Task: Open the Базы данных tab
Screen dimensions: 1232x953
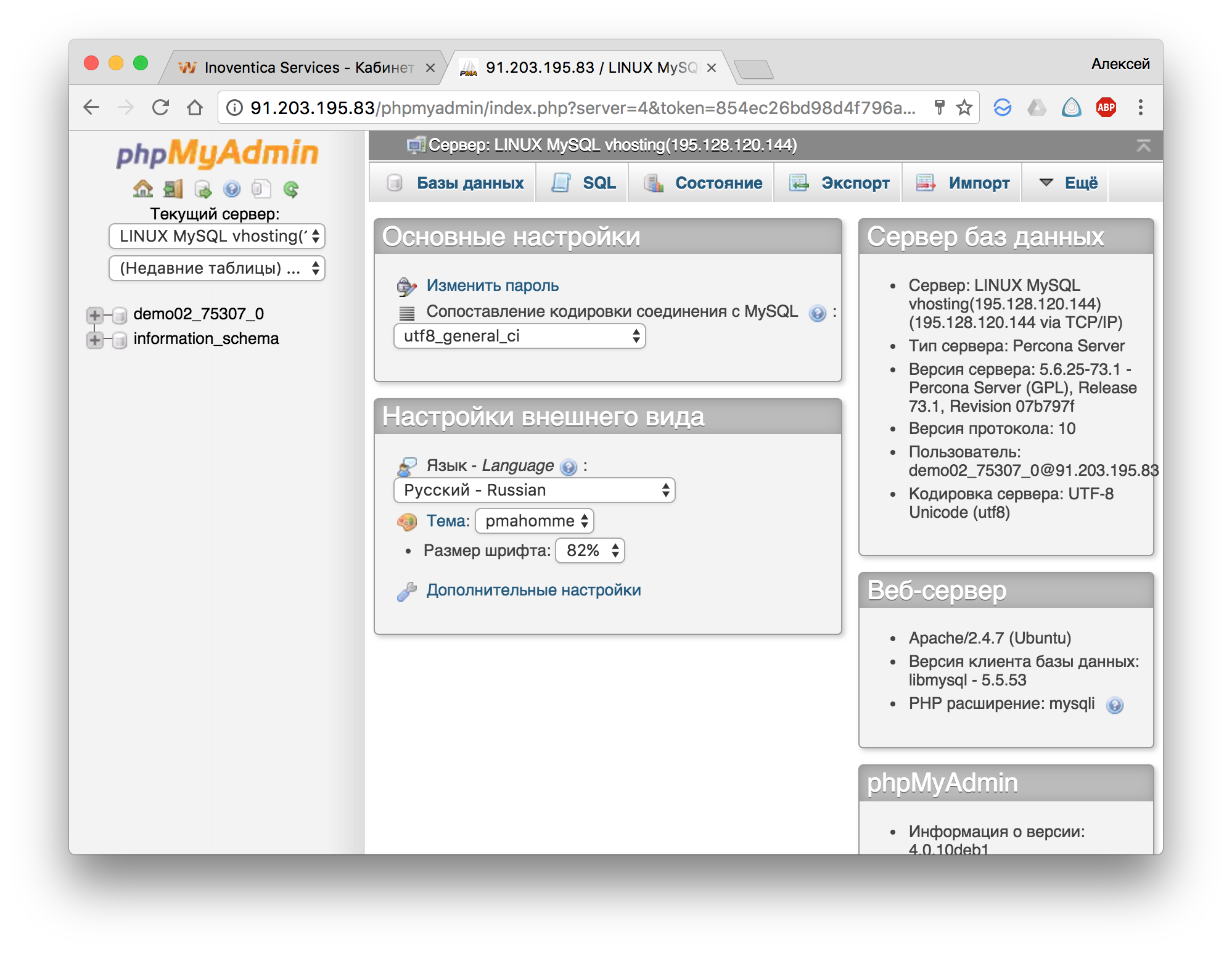Action: [455, 183]
